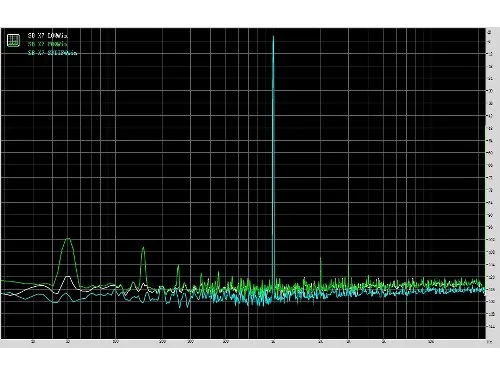The image size is (500, 375).
Task: Click the graph legend icon at top-left
Action: [x=13, y=40]
